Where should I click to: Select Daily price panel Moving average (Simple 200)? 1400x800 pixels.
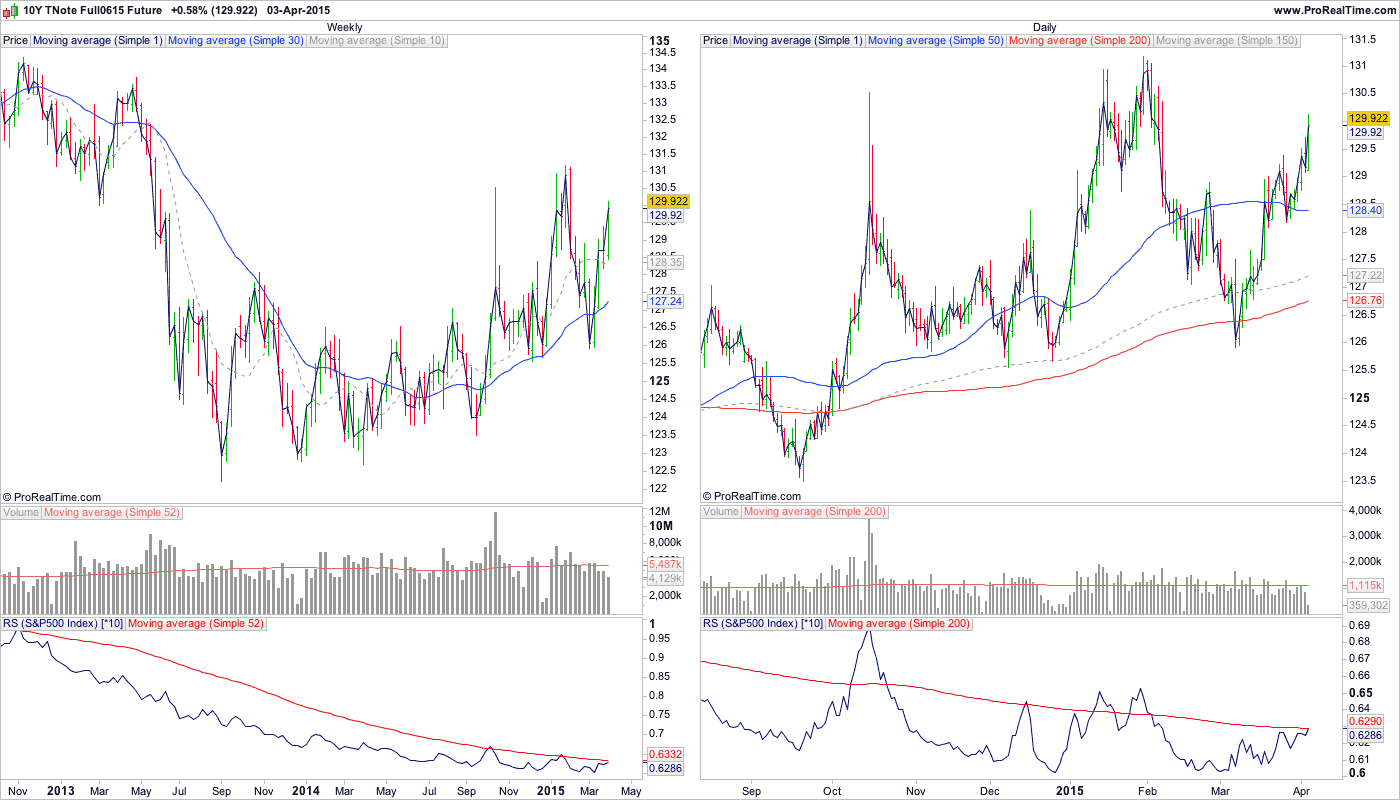click(1080, 41)
